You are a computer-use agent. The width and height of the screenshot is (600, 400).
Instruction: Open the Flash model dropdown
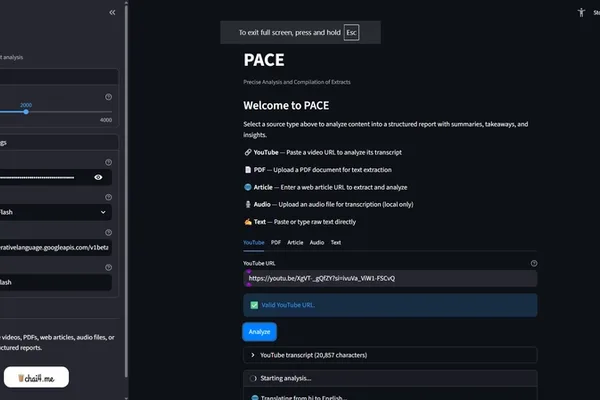click(54, 212)
